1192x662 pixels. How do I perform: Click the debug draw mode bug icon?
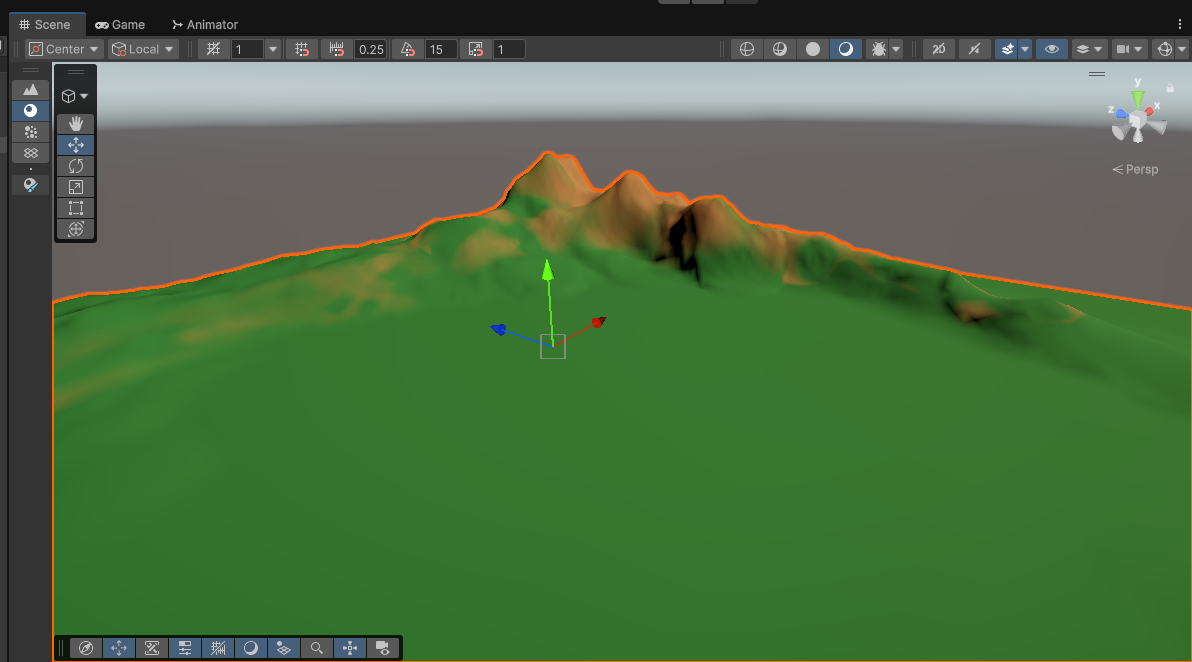(879, 49)
